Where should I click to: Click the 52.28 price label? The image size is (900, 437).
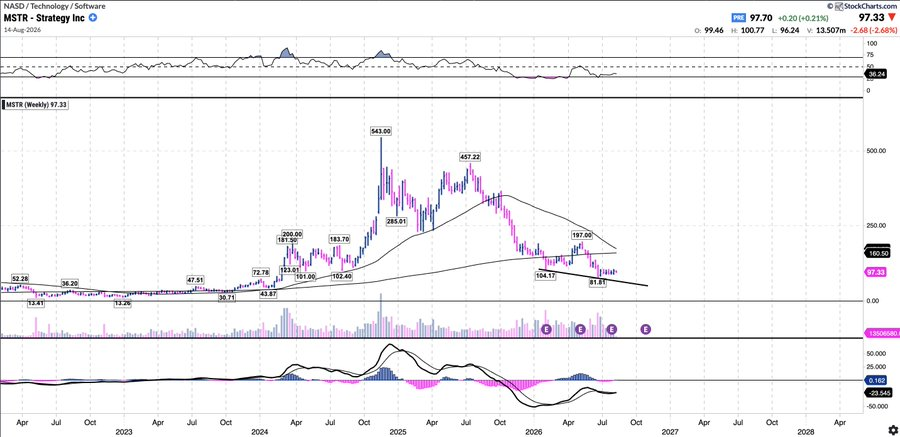point(20,279)
